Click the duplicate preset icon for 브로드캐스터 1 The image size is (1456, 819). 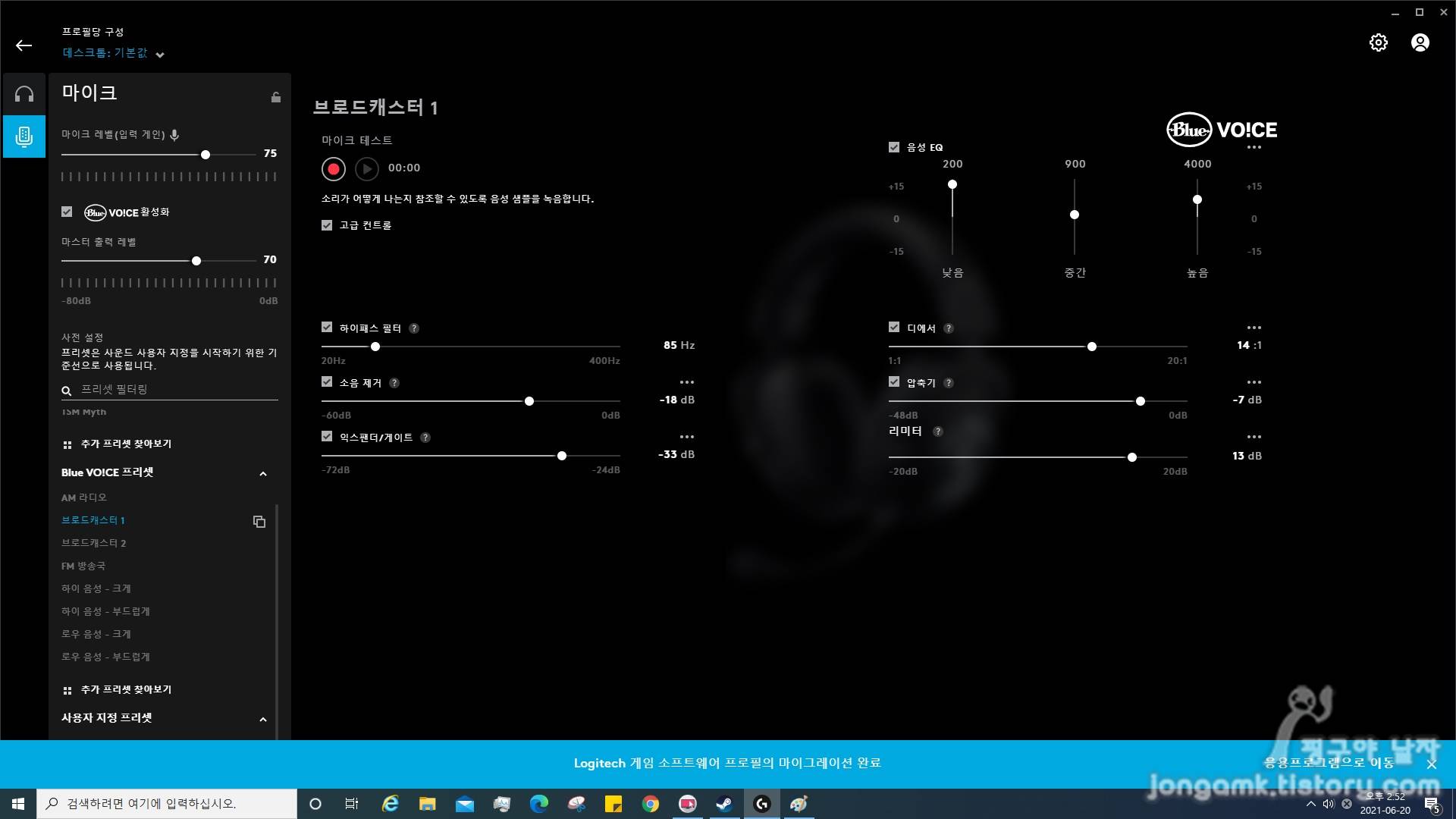point(259,522)
